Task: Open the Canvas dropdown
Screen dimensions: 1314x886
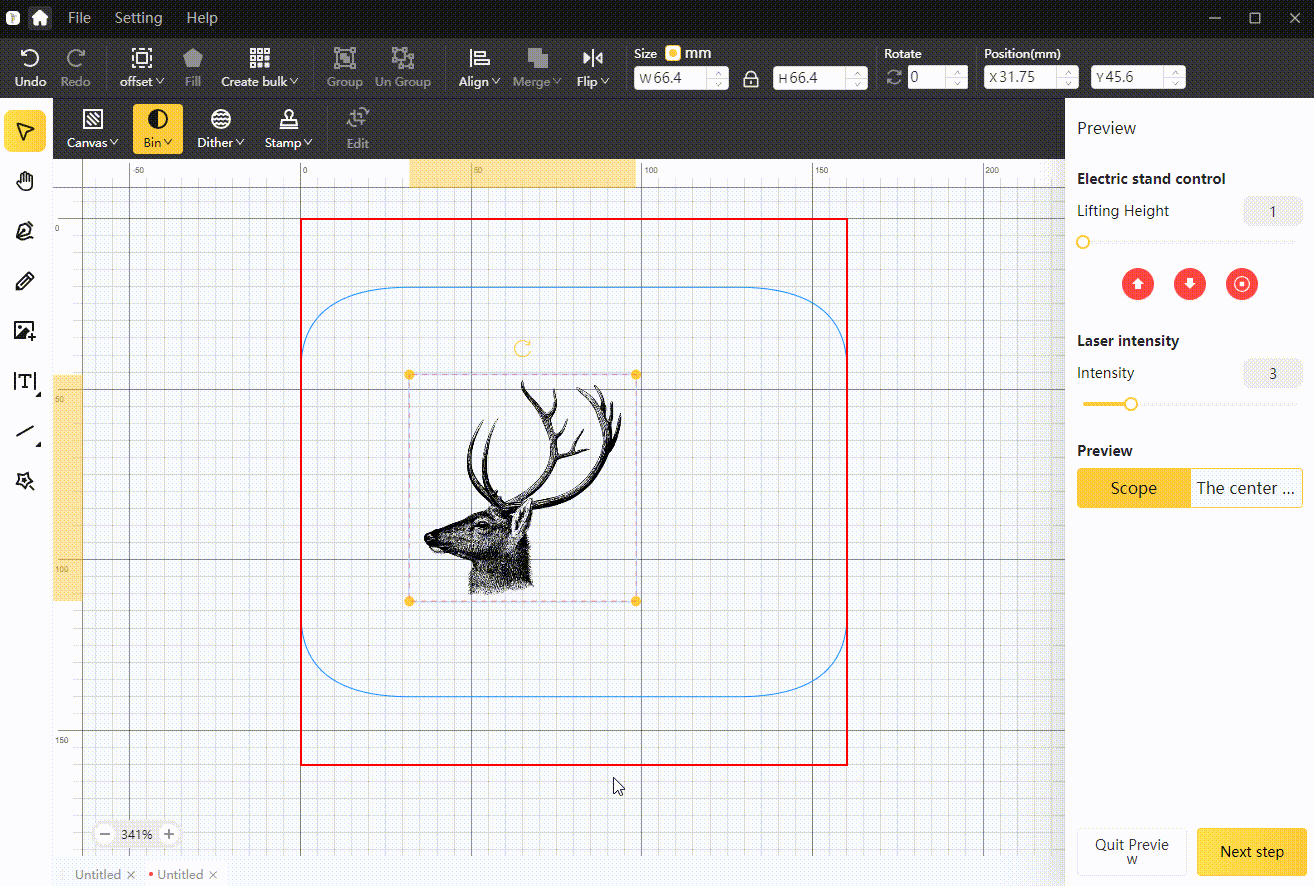Action: (93, 129)
